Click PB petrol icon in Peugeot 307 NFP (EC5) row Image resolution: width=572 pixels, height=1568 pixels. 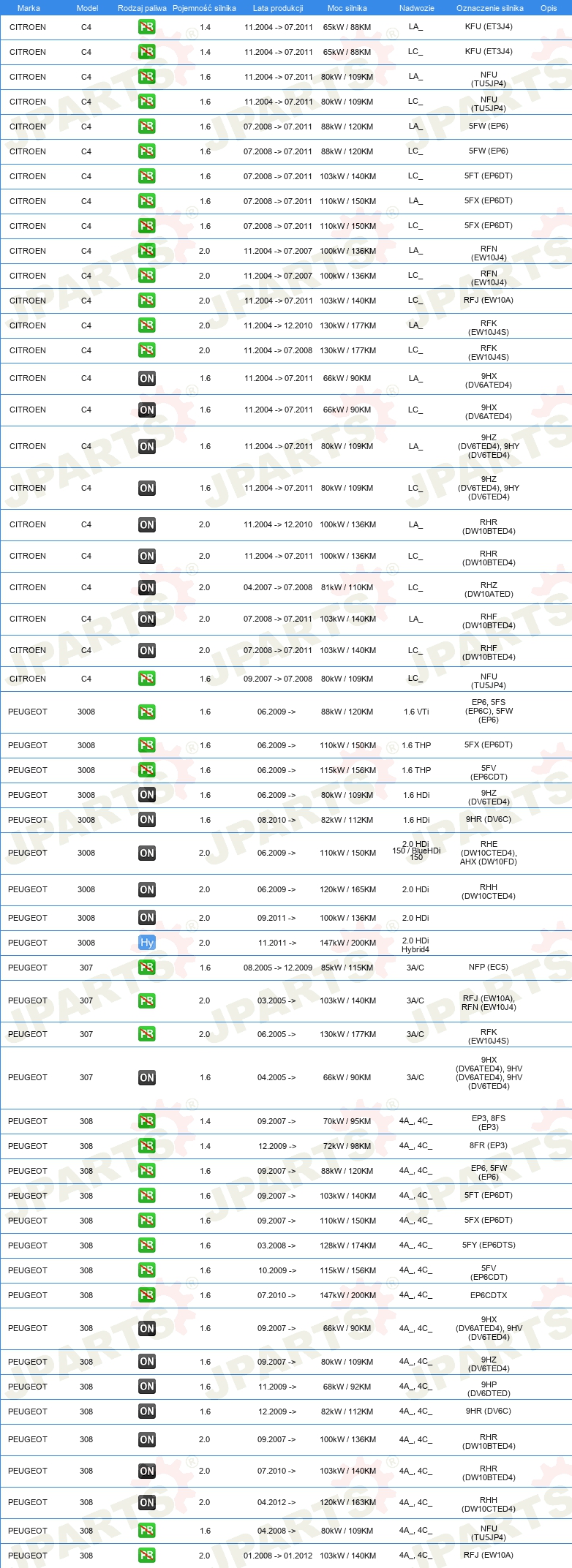(x=147, y=968)
